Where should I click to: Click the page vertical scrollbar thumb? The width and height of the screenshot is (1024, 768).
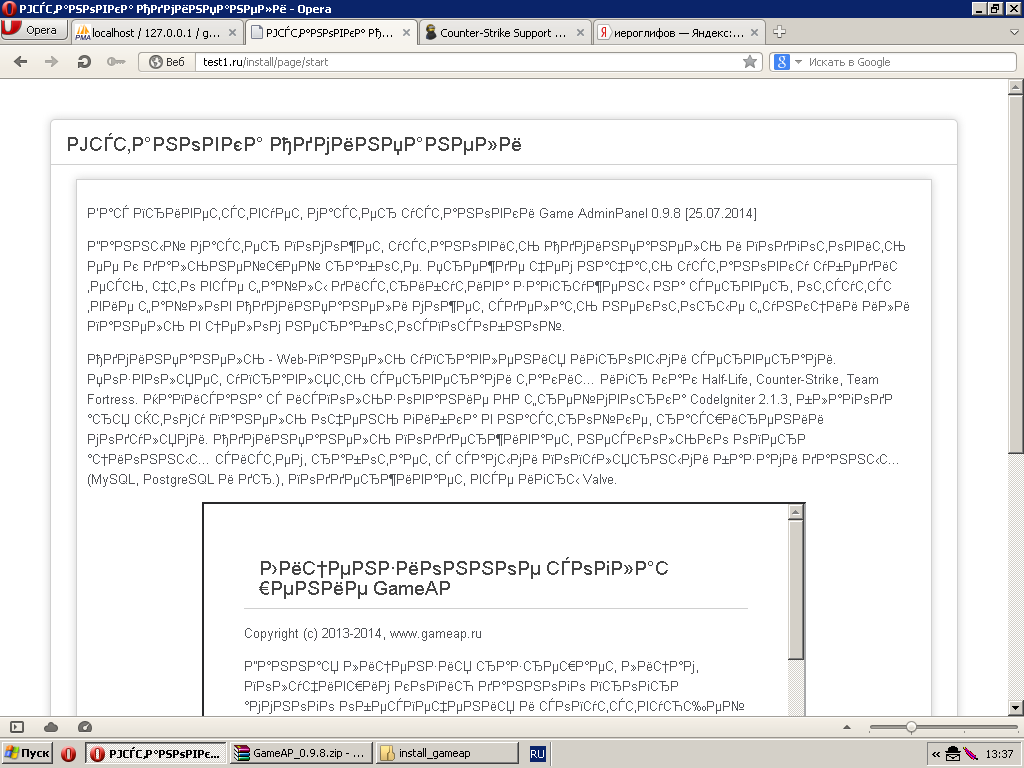coord(1016,274)
